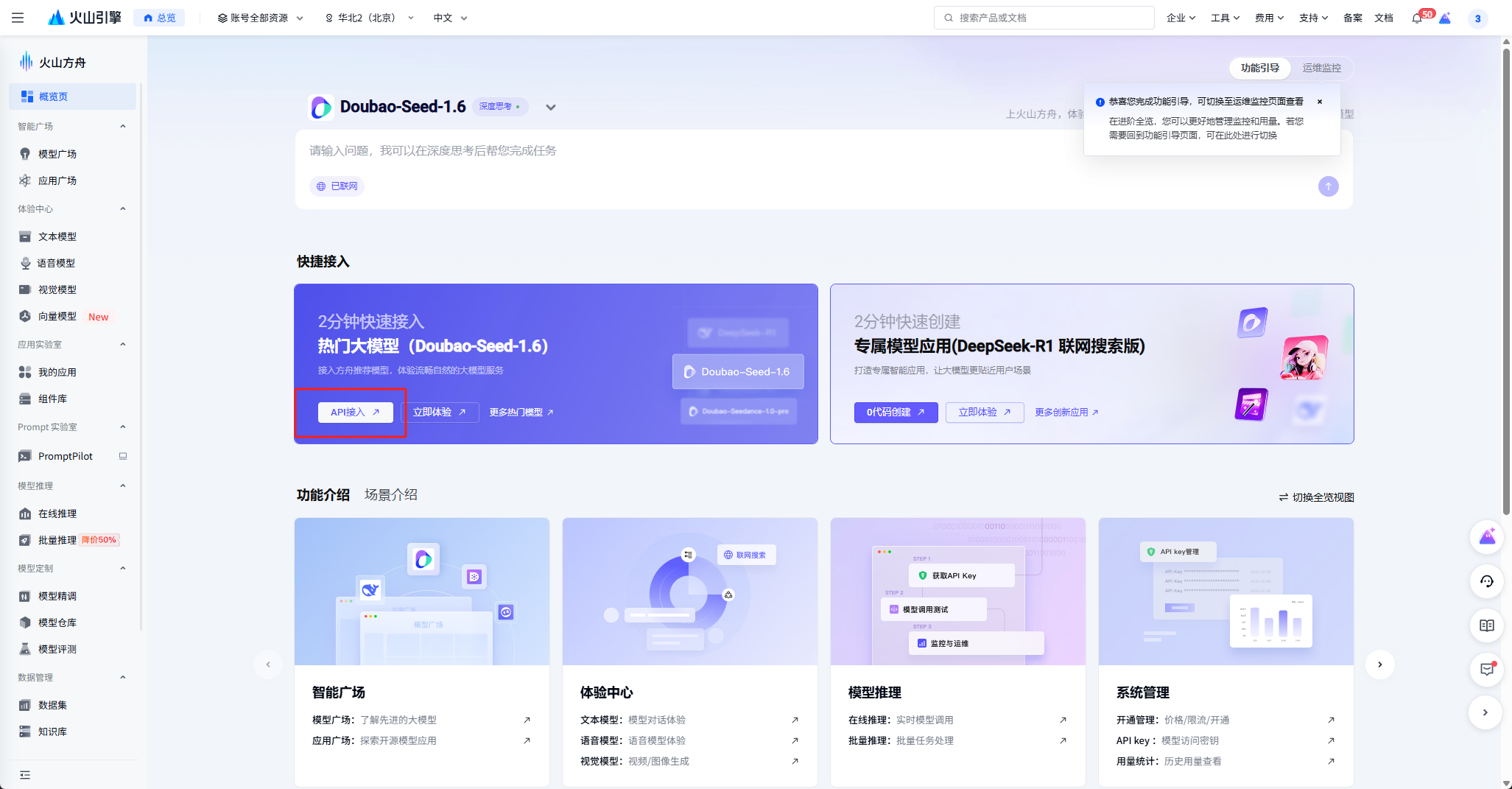The image size is (1512, 789).
Task: Open the 费用 top menu
Action: point(1269,18)
